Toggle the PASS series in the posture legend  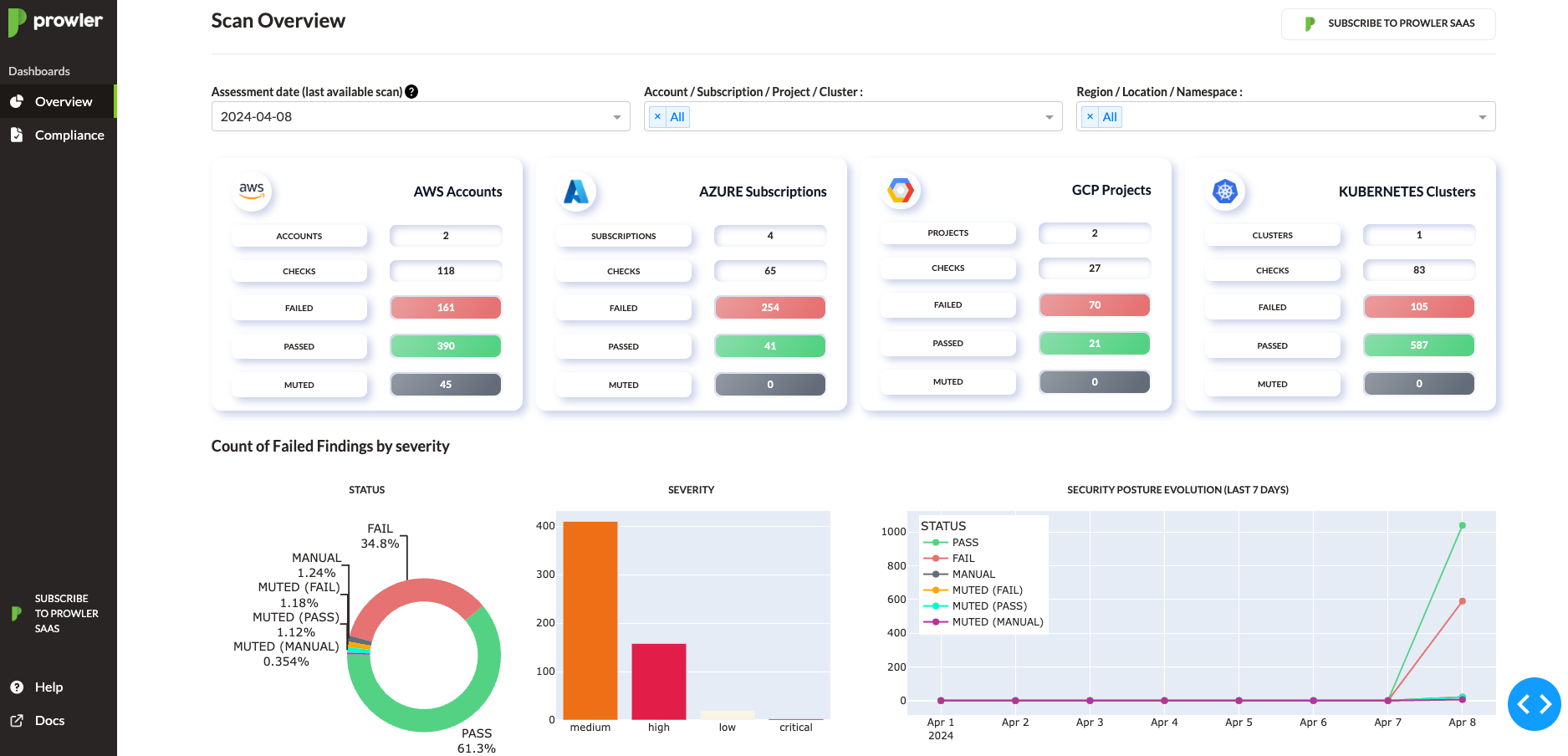pyautogui.click(x=966, y=542)
